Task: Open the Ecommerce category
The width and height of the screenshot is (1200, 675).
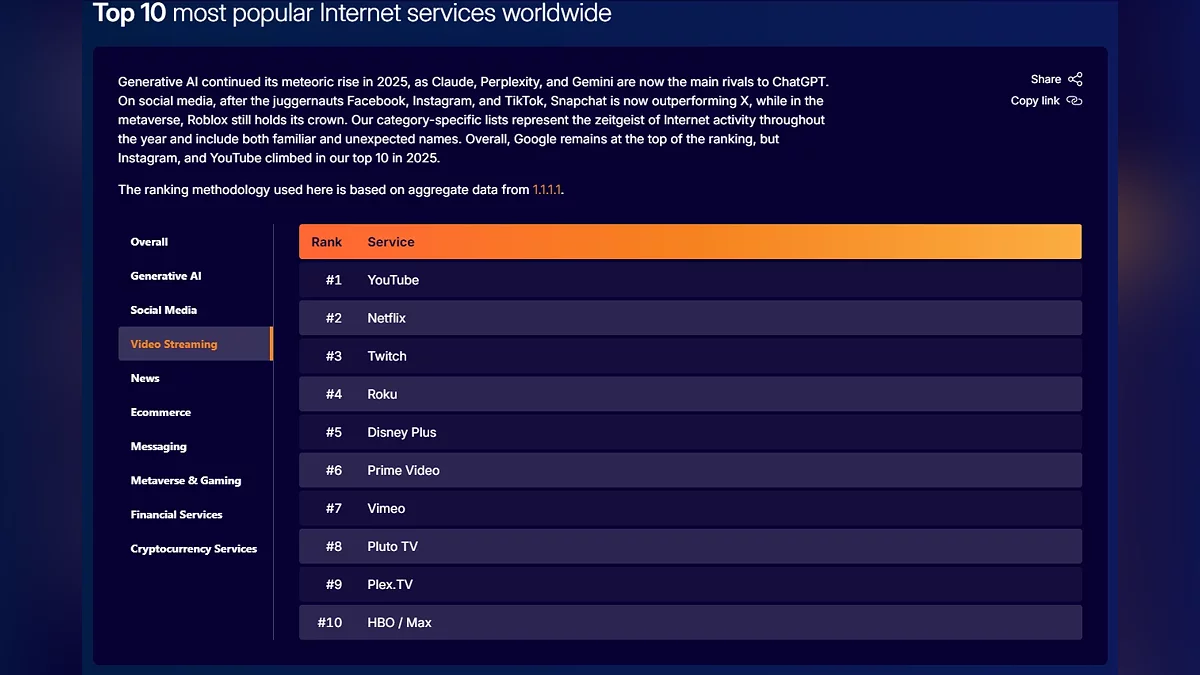Action: click(x=160, y=412)
